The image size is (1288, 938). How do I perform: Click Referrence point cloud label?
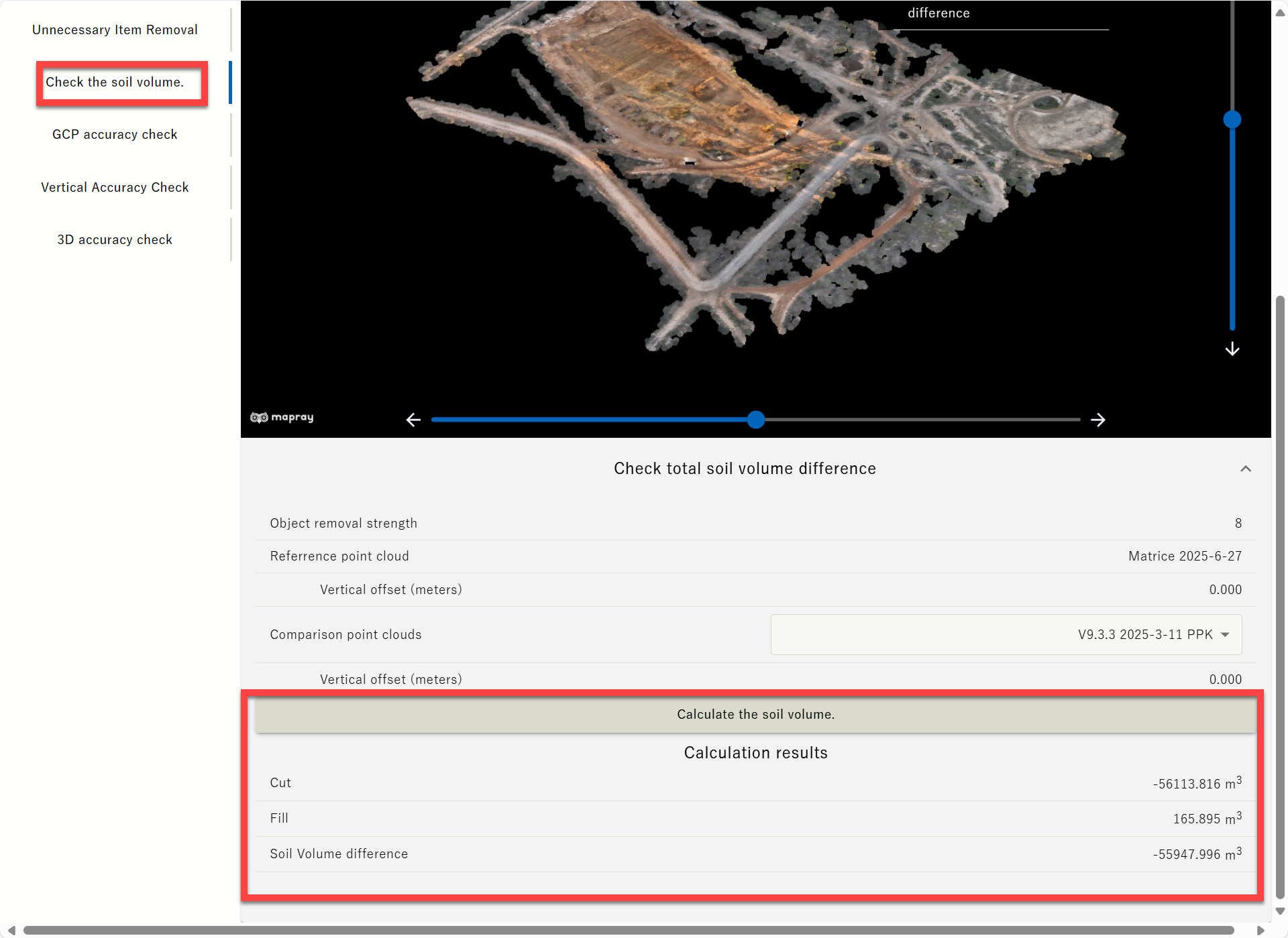click(339, 556)
